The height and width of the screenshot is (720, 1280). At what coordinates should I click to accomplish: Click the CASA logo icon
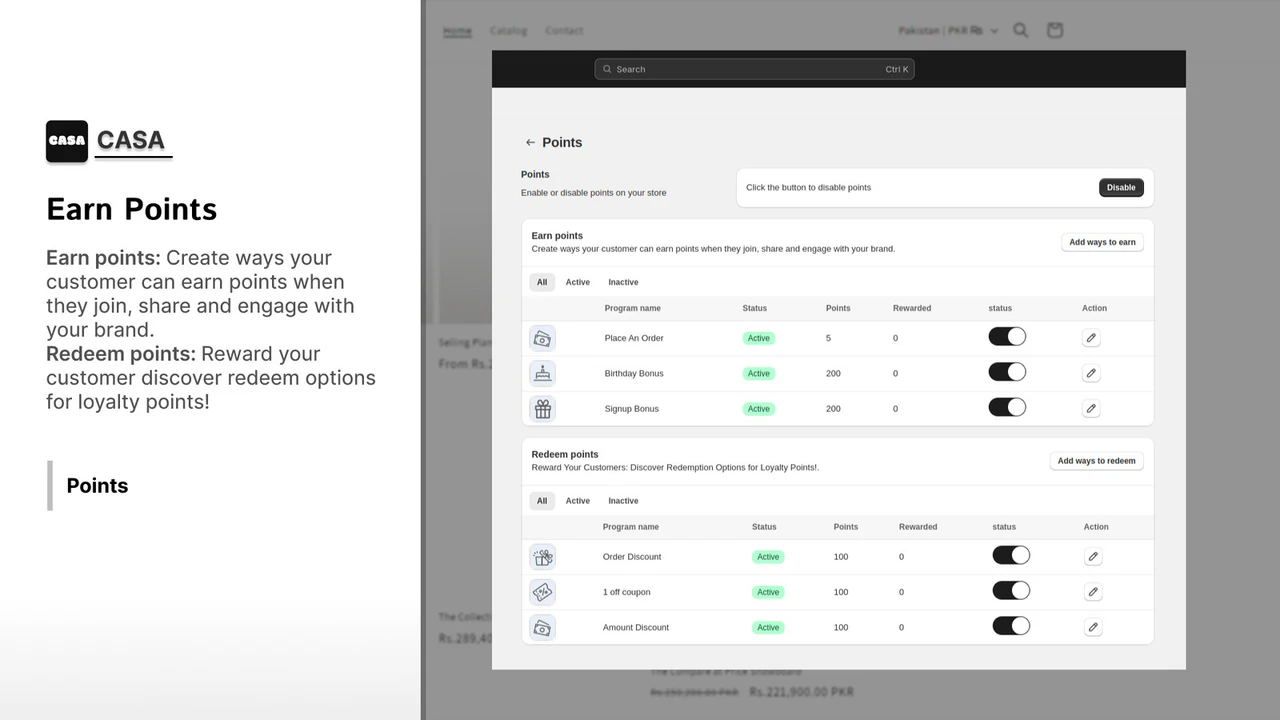point(67,141)
